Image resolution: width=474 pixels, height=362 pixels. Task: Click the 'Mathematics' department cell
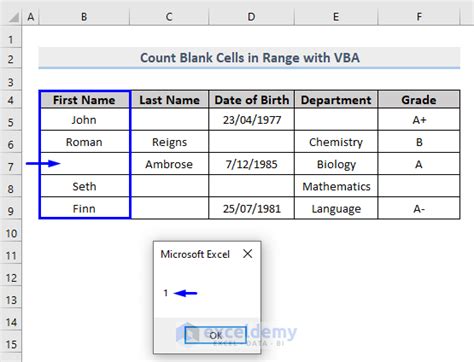336,186
